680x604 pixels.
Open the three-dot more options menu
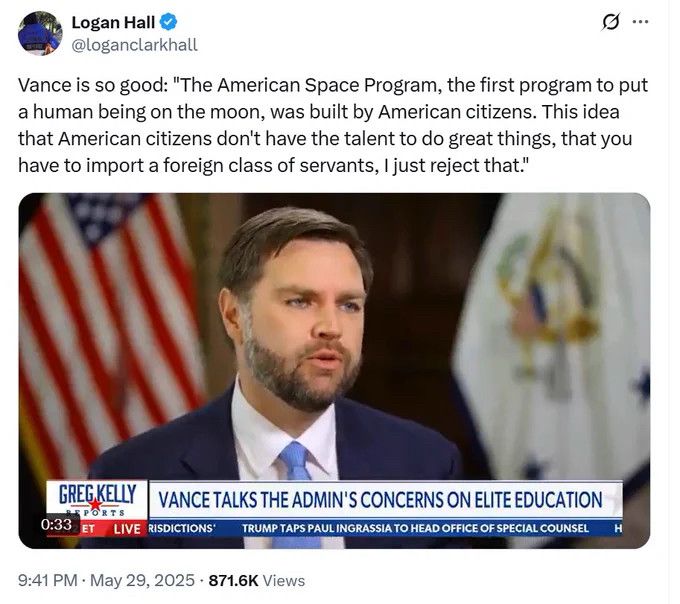[x=641, y=21]
